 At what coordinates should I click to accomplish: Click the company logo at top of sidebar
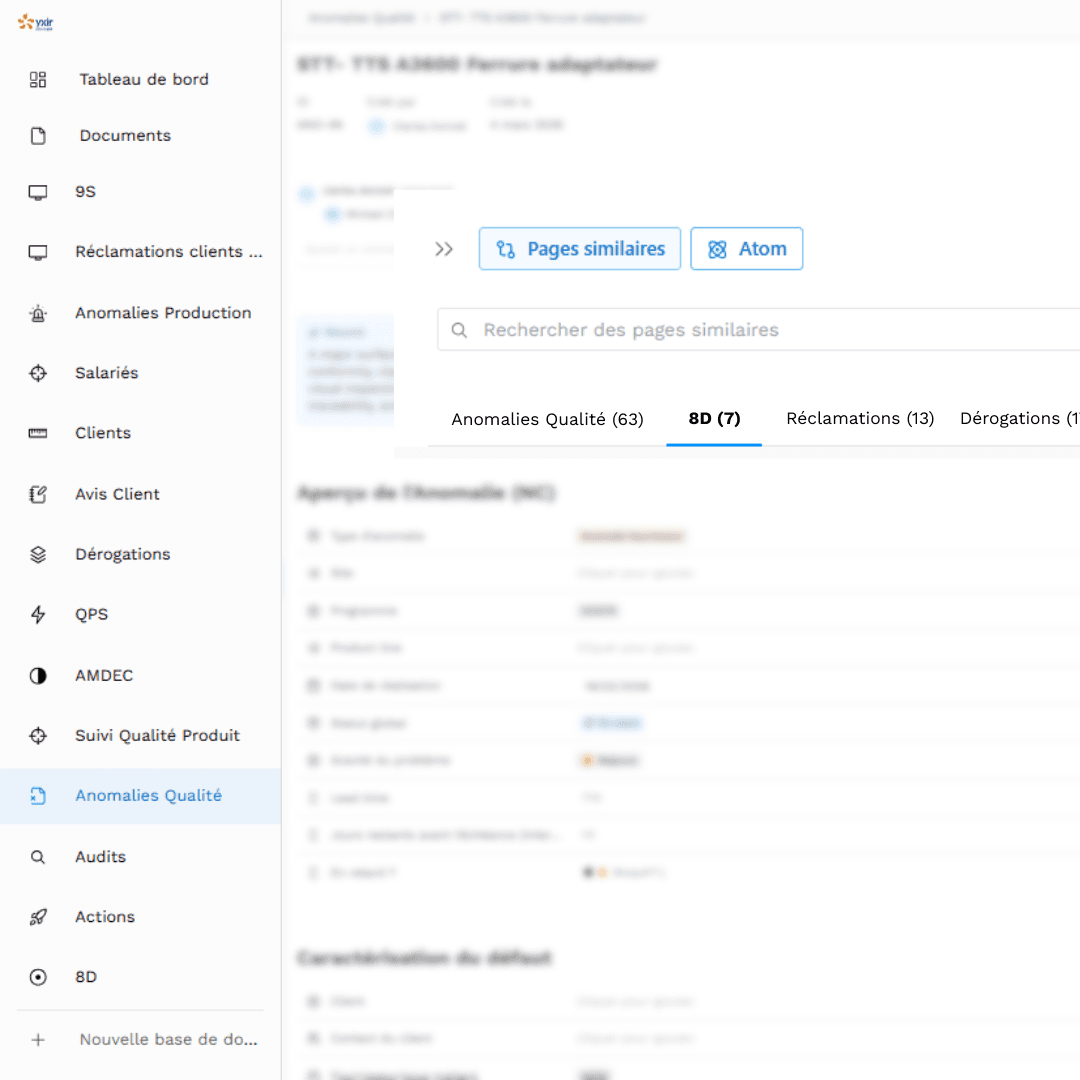point(36,22)
